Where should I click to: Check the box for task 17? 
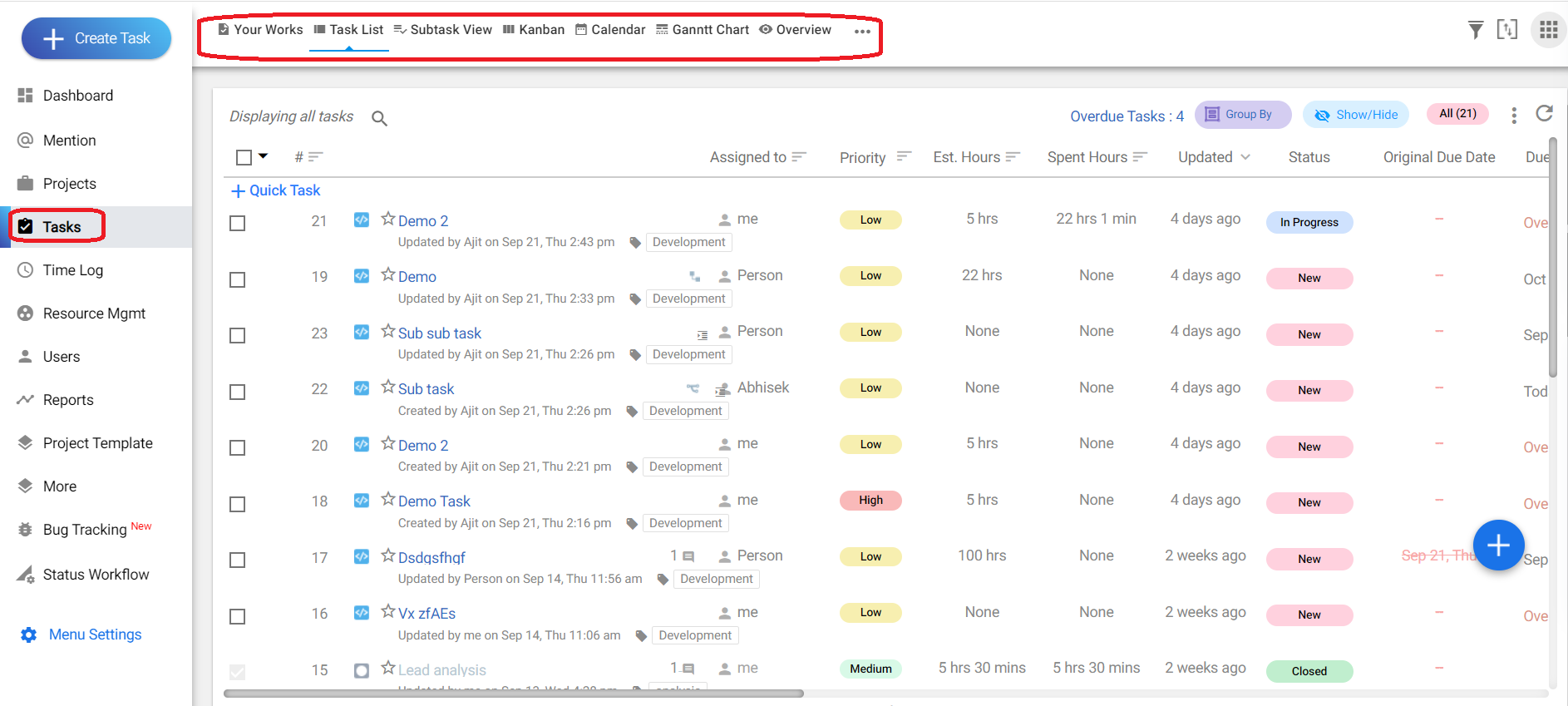[238, 560]
